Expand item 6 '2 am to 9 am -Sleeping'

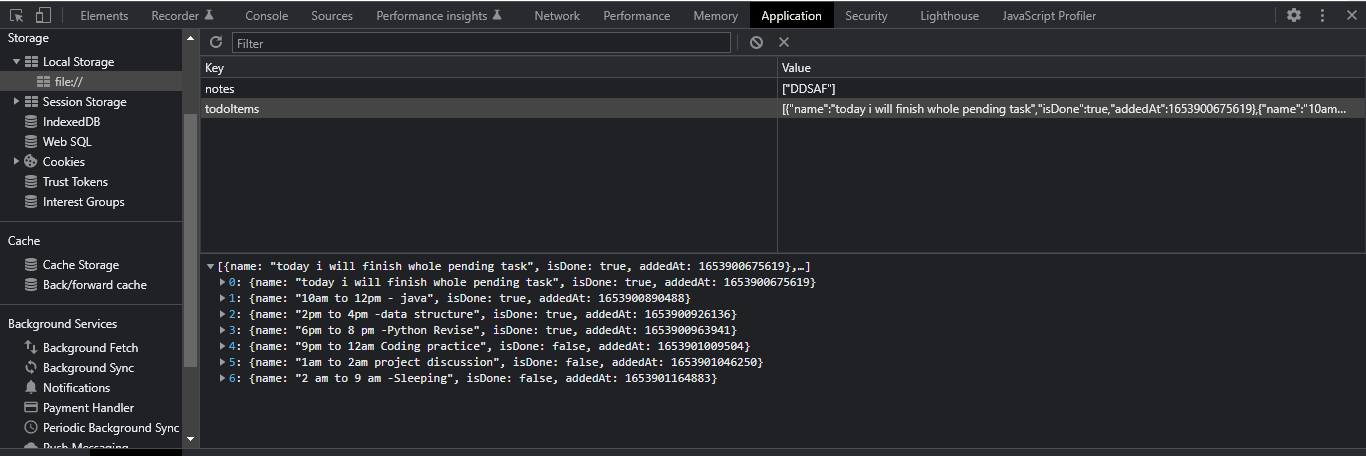(223, 379)
